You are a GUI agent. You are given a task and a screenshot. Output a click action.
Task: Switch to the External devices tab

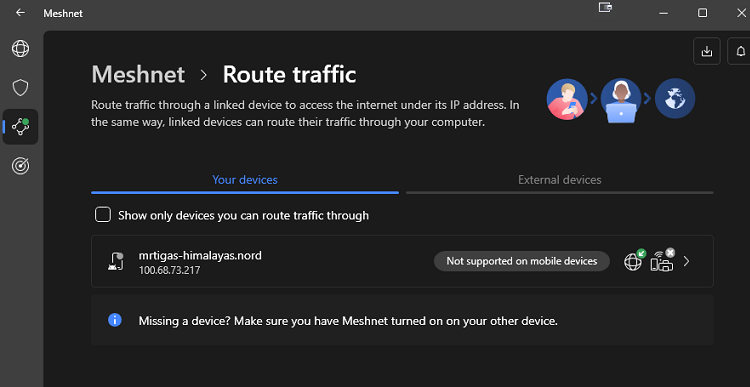point(560,180)
